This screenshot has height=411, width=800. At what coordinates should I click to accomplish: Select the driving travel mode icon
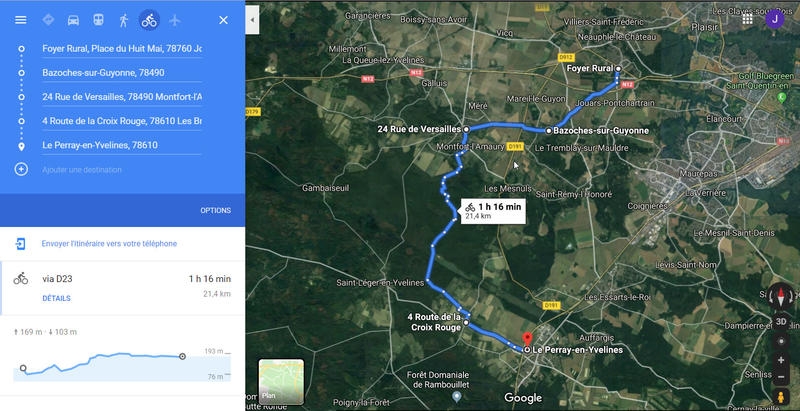pos(73,20)
